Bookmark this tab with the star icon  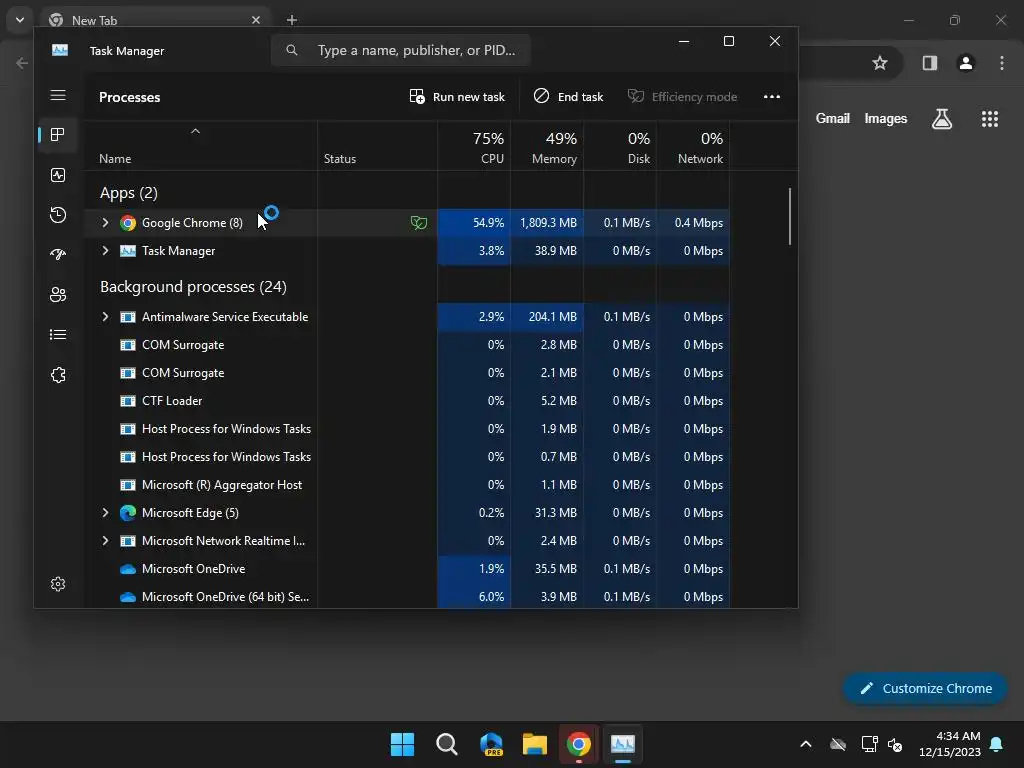click(x=880, y=63)
